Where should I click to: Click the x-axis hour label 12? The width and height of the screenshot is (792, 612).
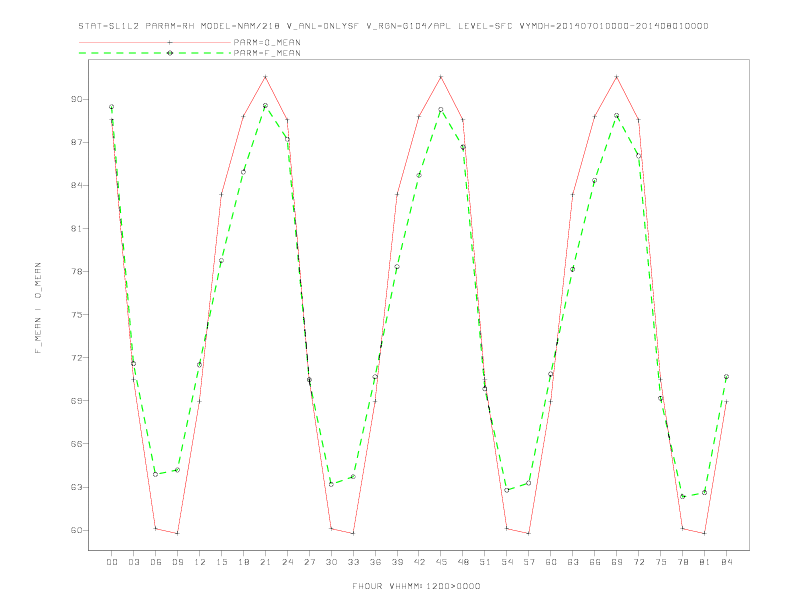pyautogui.click(x=200, y=562)
